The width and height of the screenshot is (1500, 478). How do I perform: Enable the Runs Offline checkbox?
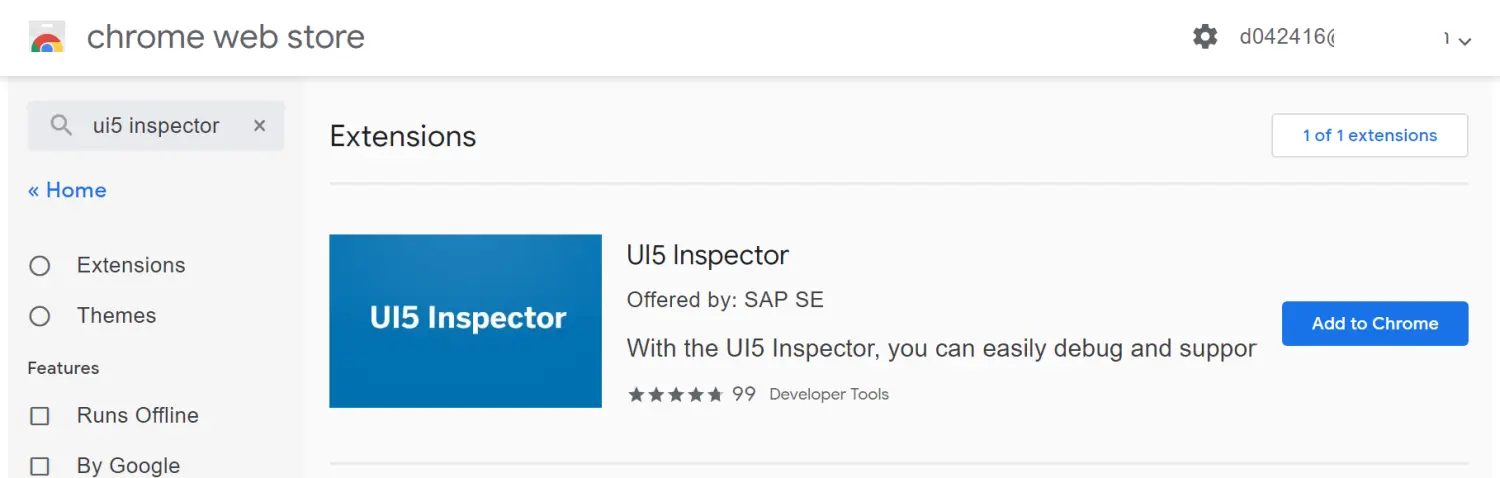pos(40,416)
